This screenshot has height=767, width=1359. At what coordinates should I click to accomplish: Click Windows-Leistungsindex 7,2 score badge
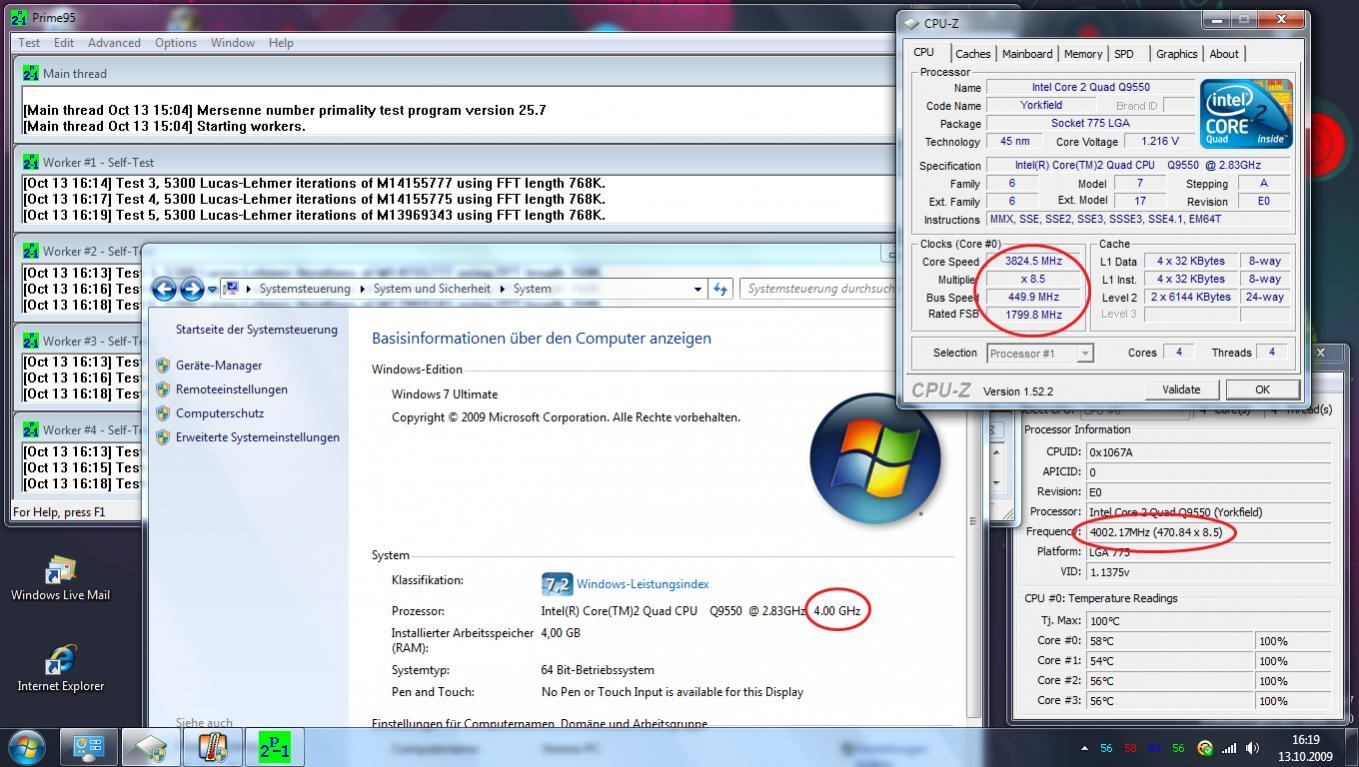(x=556, y=584)
